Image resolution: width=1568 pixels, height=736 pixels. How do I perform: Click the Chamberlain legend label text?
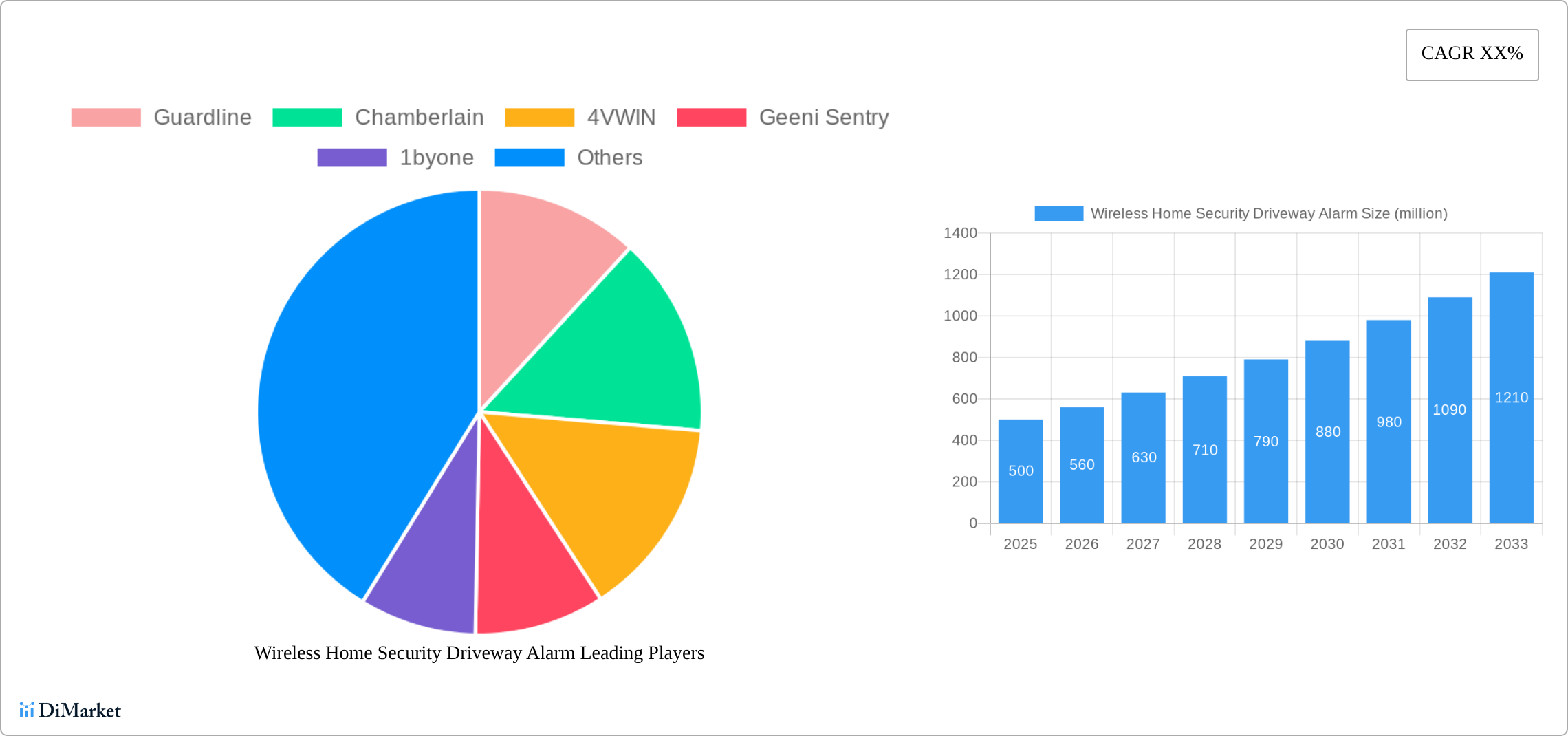click(420, 118)
